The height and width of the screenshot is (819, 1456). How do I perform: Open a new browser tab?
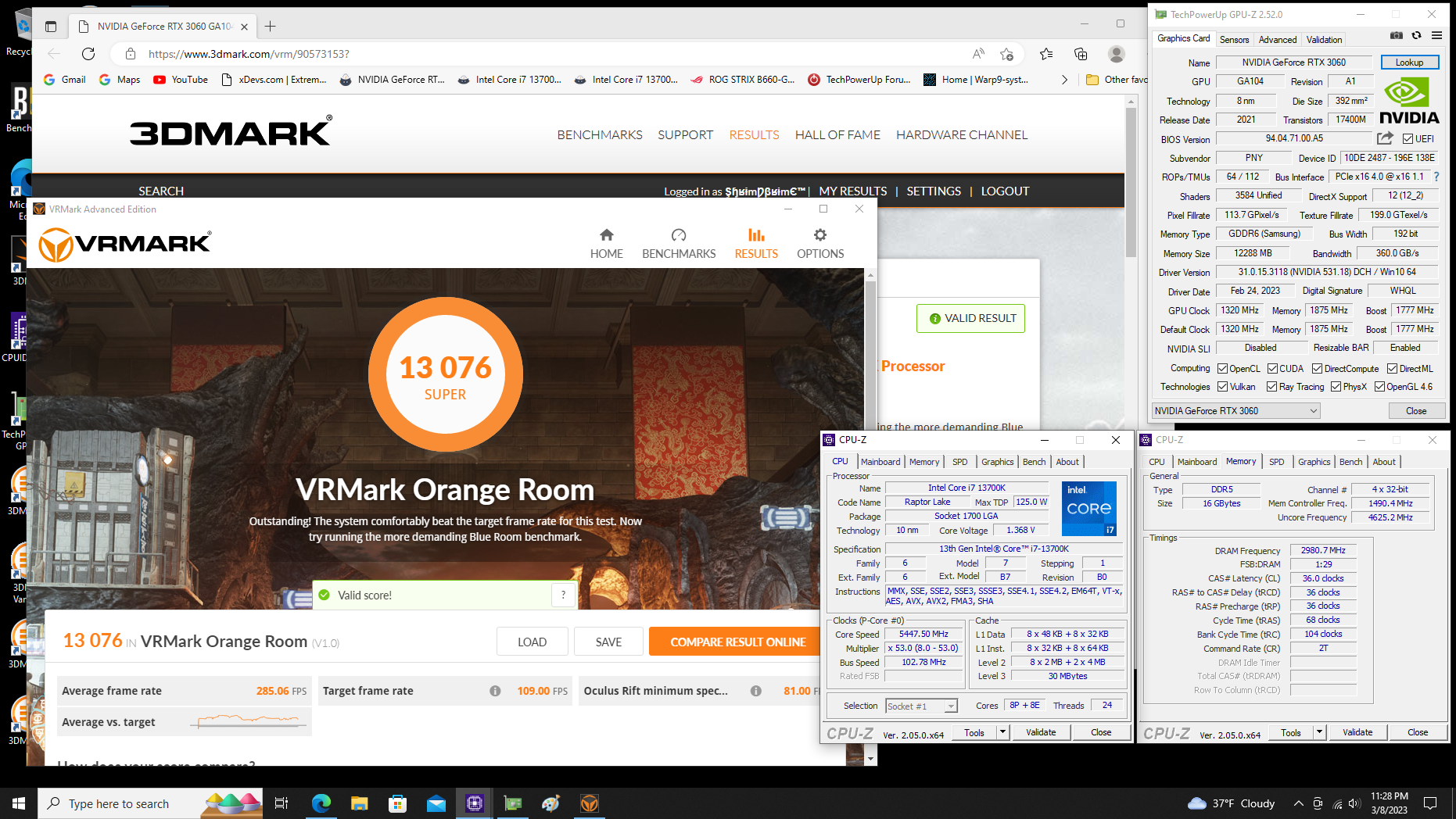click(x=270, y=27)
